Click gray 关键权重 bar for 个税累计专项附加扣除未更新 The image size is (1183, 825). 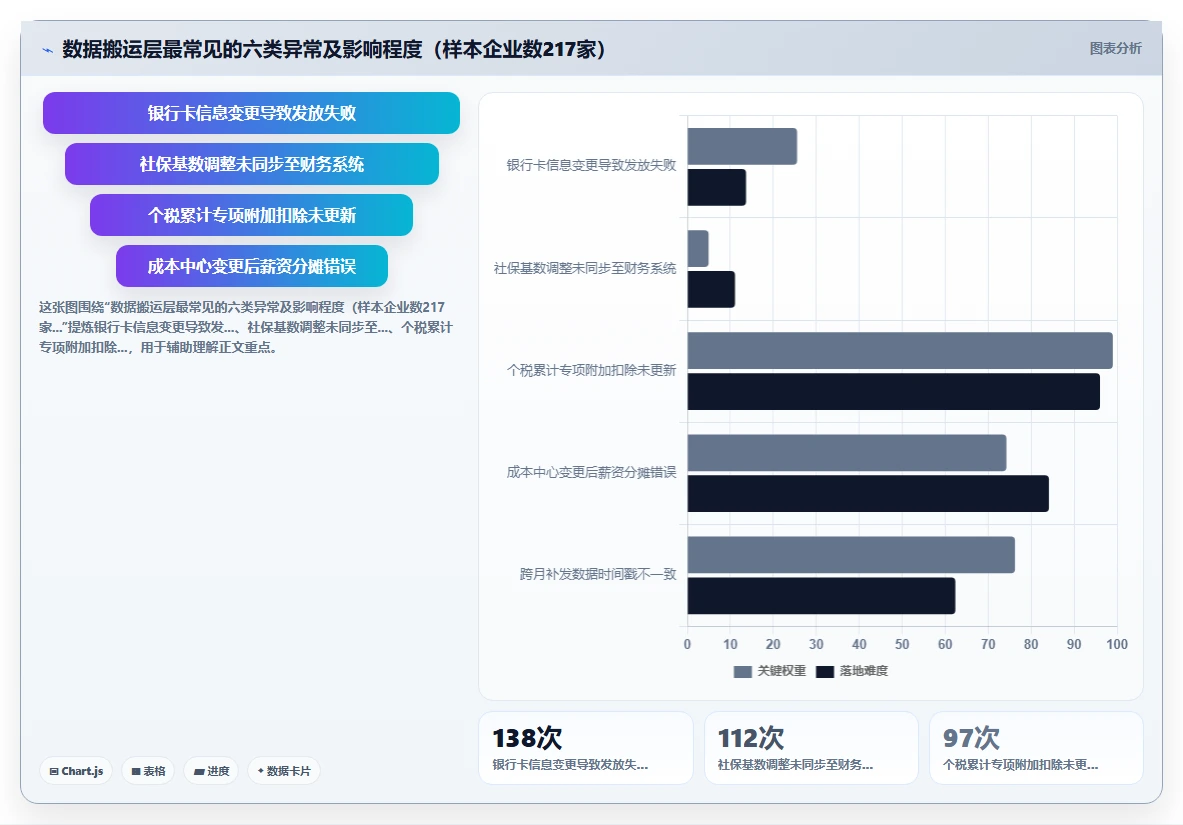(x=900, y=350)
